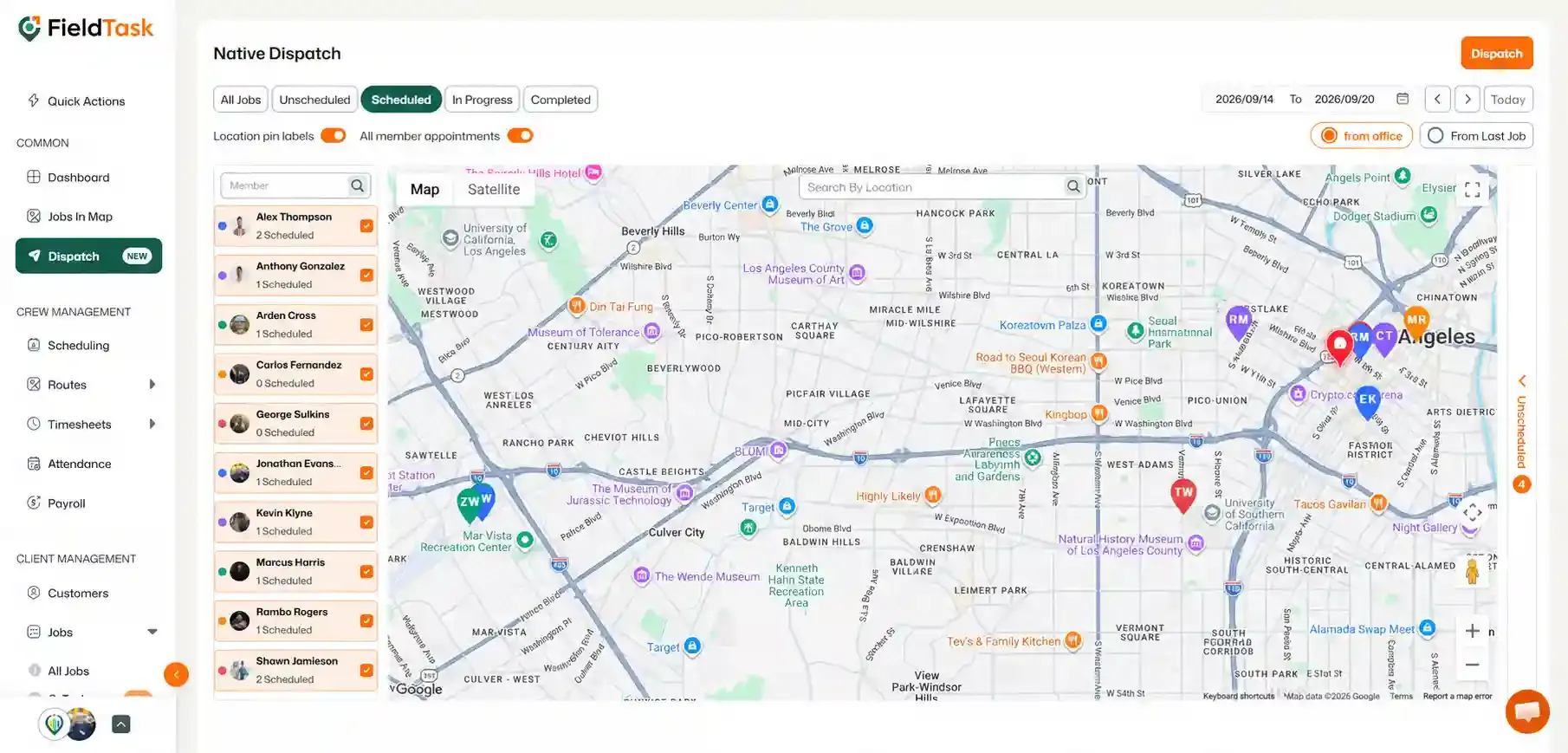Go to previous date range
1568x753 pixels.
1437,99
